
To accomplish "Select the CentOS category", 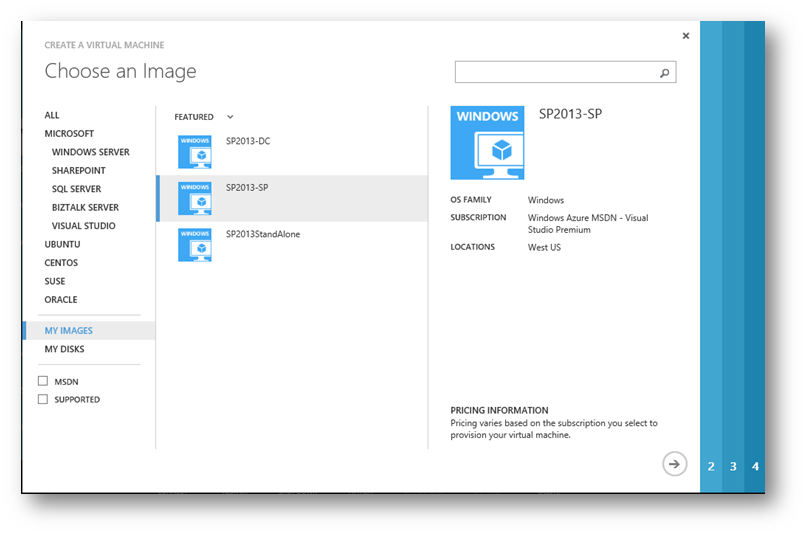I will [61, 263].
